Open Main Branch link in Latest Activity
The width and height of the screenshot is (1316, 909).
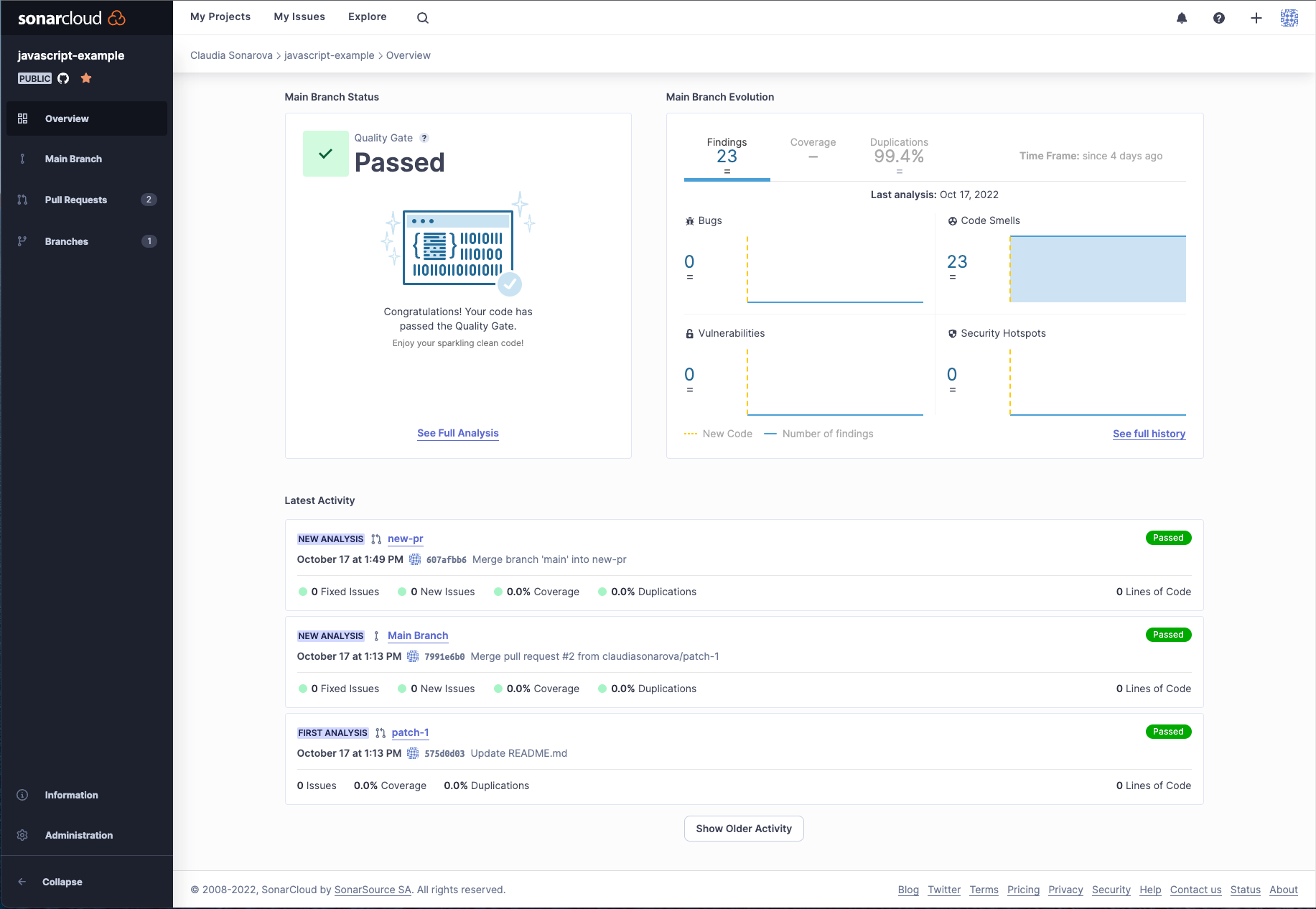click(x=418, y=635)
